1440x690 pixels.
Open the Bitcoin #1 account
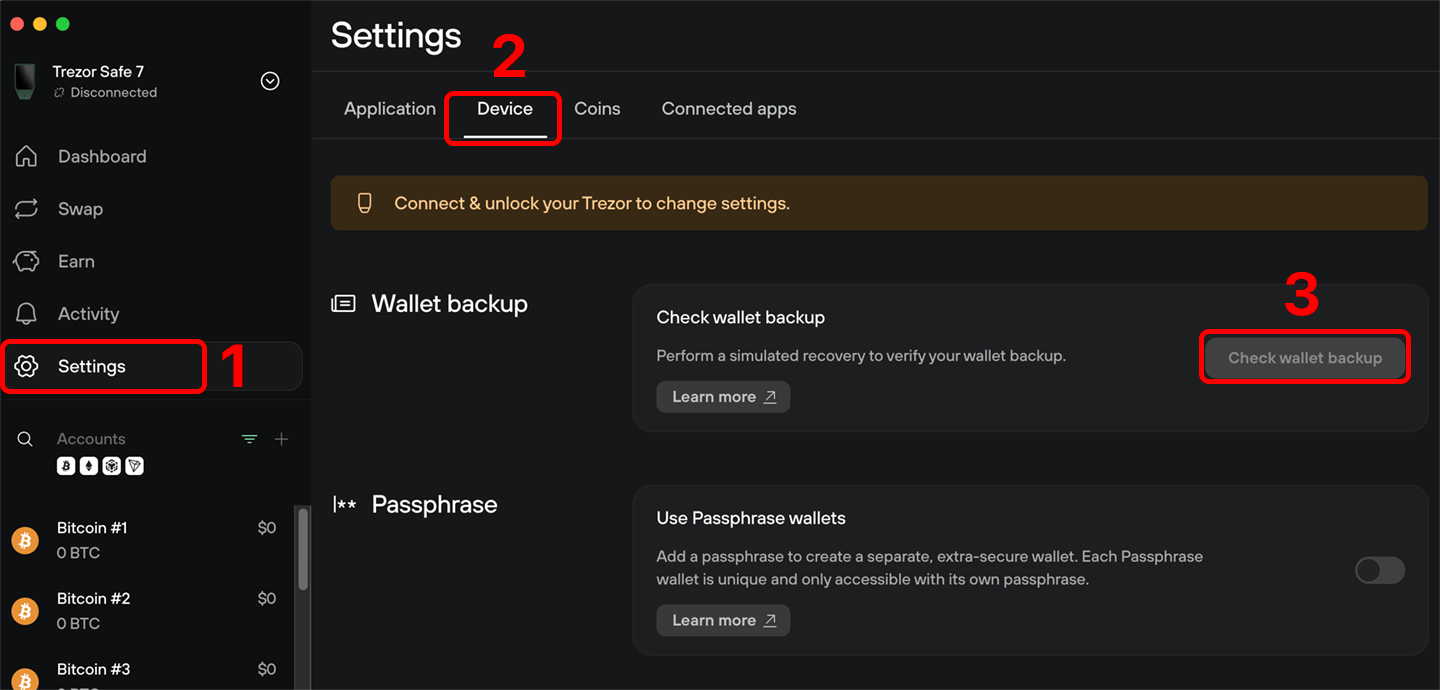[147, 540]
